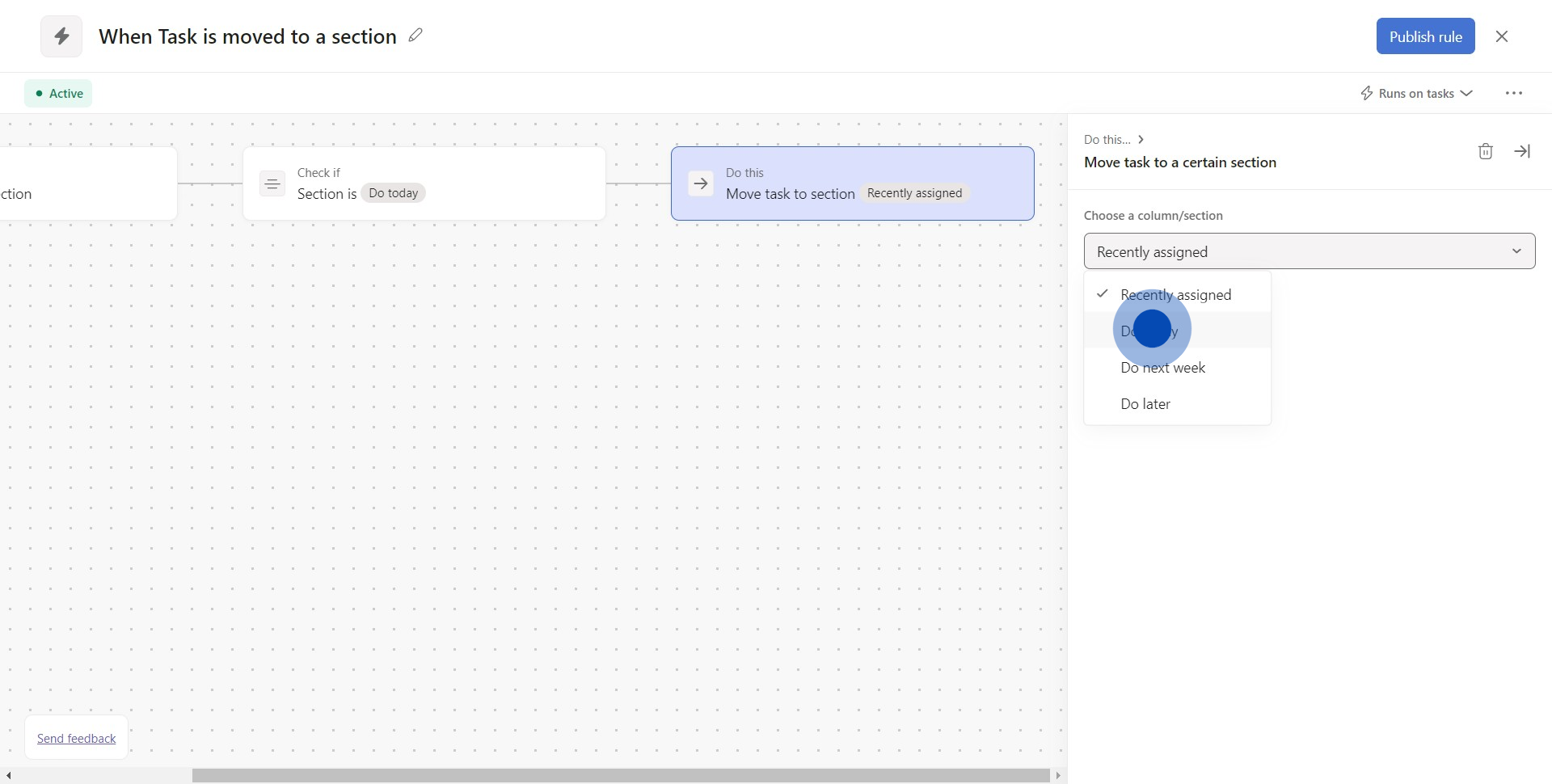Click the scrollbar right arrow

(1058, 776)
